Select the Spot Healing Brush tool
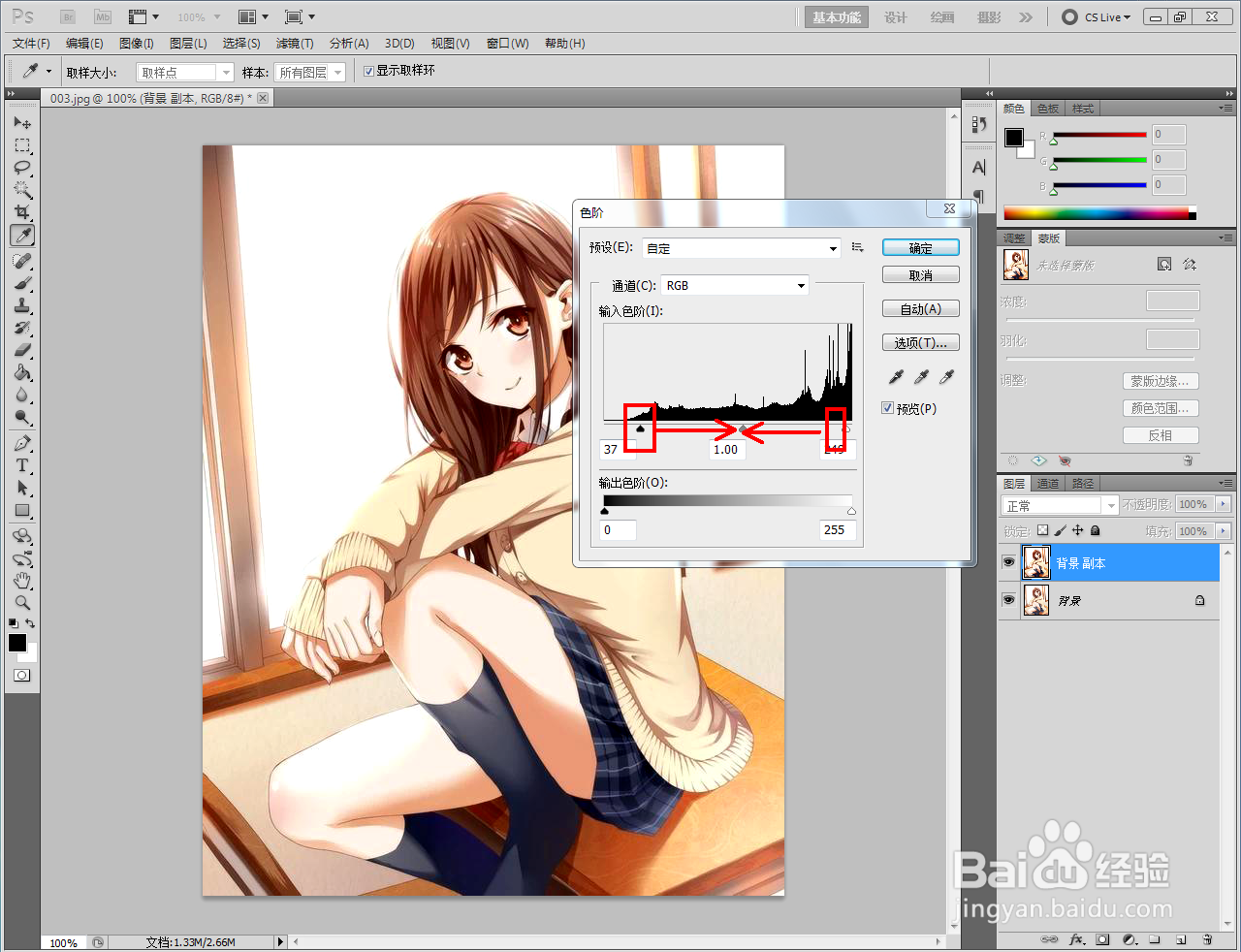Viewport: 1241px width, 952px height. tap(22, 261)
